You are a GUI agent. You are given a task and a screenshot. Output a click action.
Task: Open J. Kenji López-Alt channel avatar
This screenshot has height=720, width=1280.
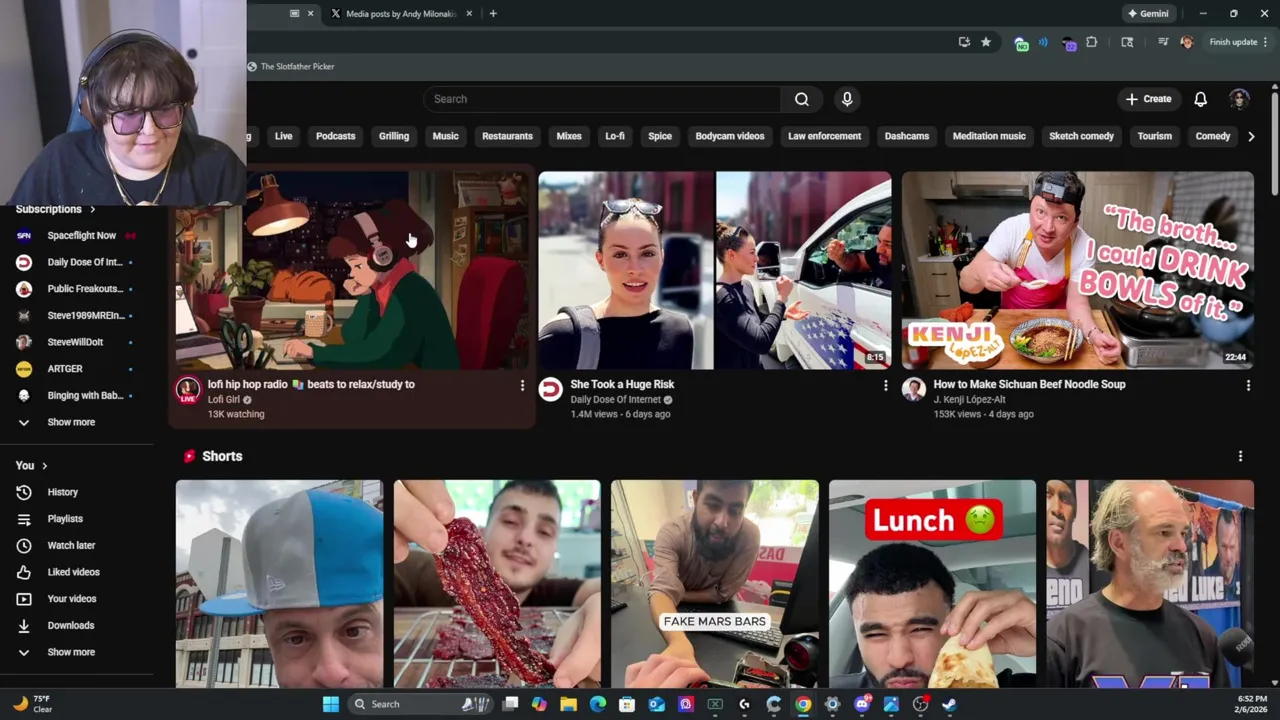[913, 390]
